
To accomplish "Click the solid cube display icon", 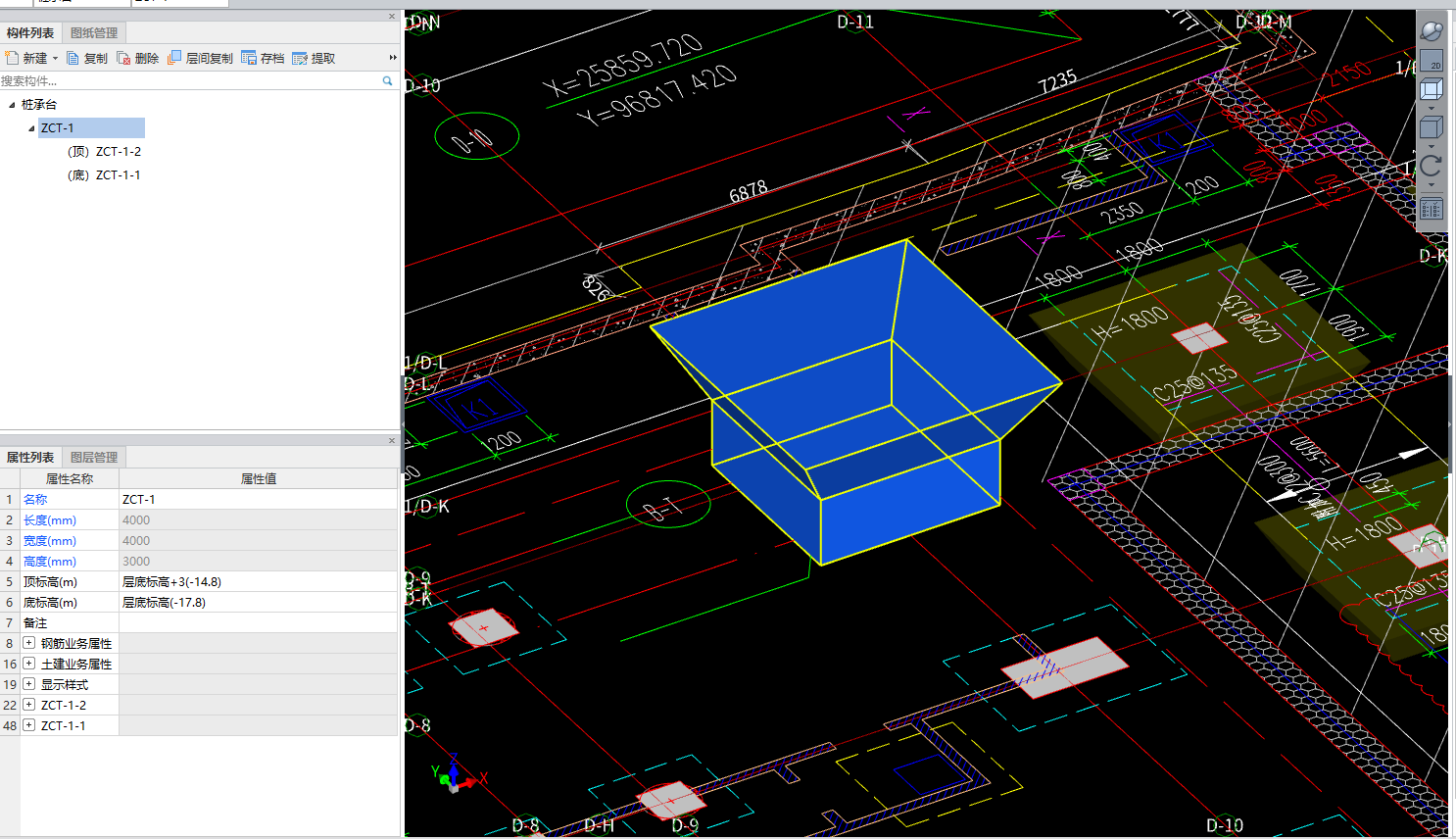I will click(x=1432, y=127).
